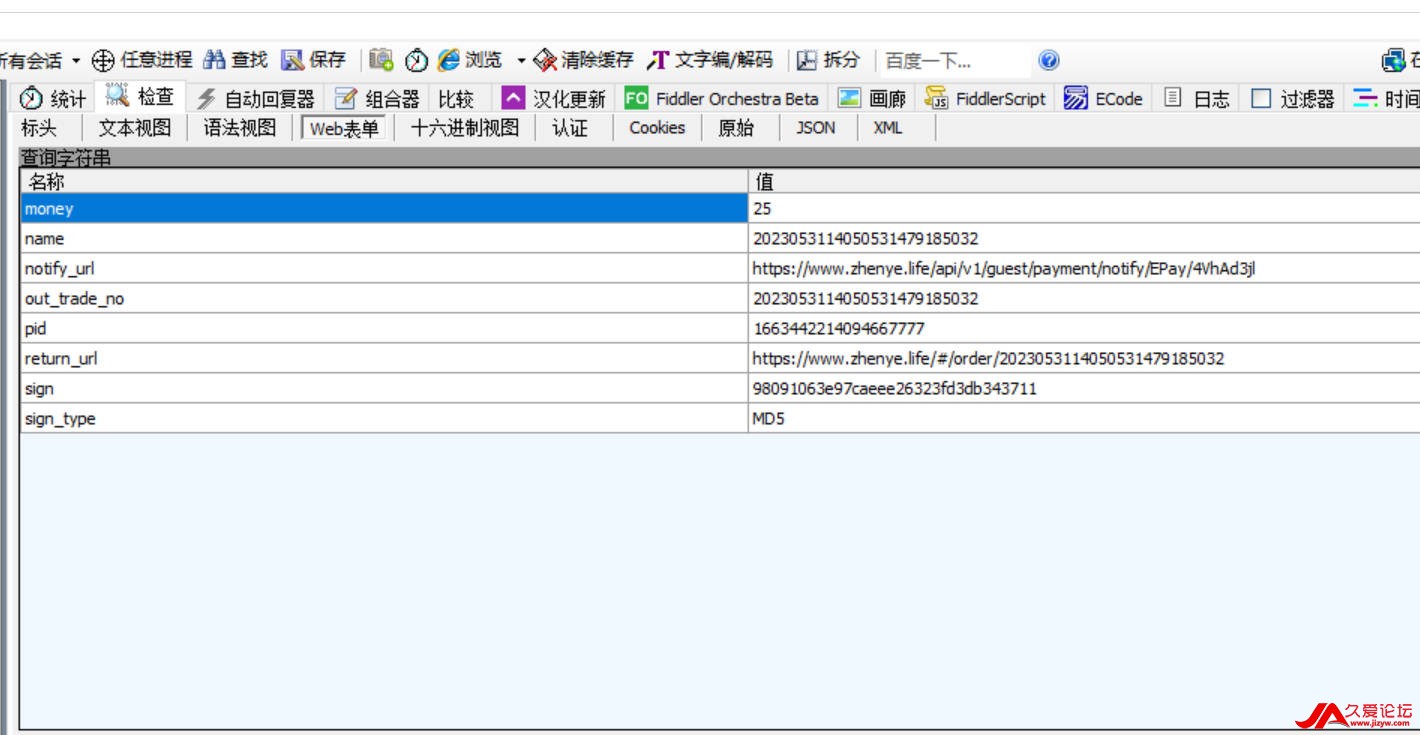The height and width of the screenshot is (735, 1420).
Task: Switch to the 画廊 gallery tab
Action: coord(872,98)
